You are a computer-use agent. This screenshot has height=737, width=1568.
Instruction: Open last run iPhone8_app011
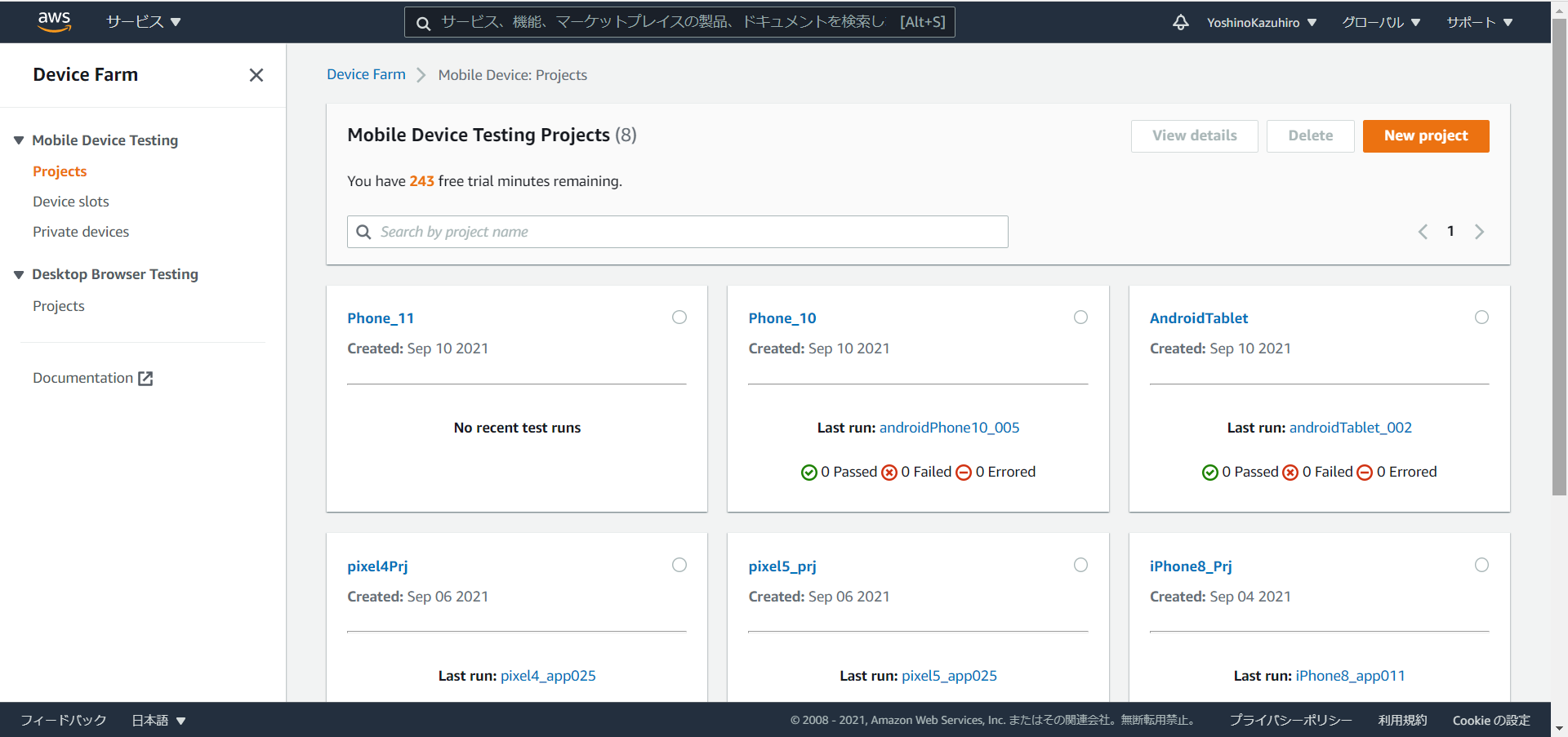1350,676
